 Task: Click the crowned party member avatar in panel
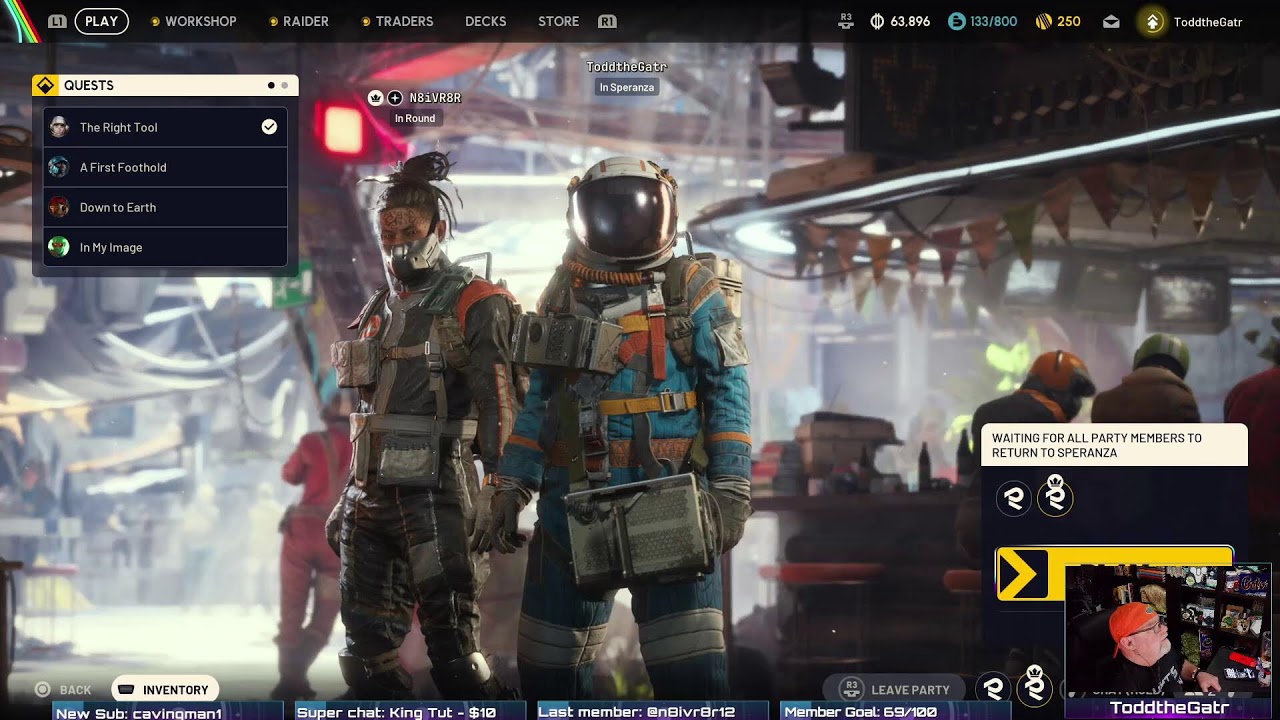click(1055, 498)
